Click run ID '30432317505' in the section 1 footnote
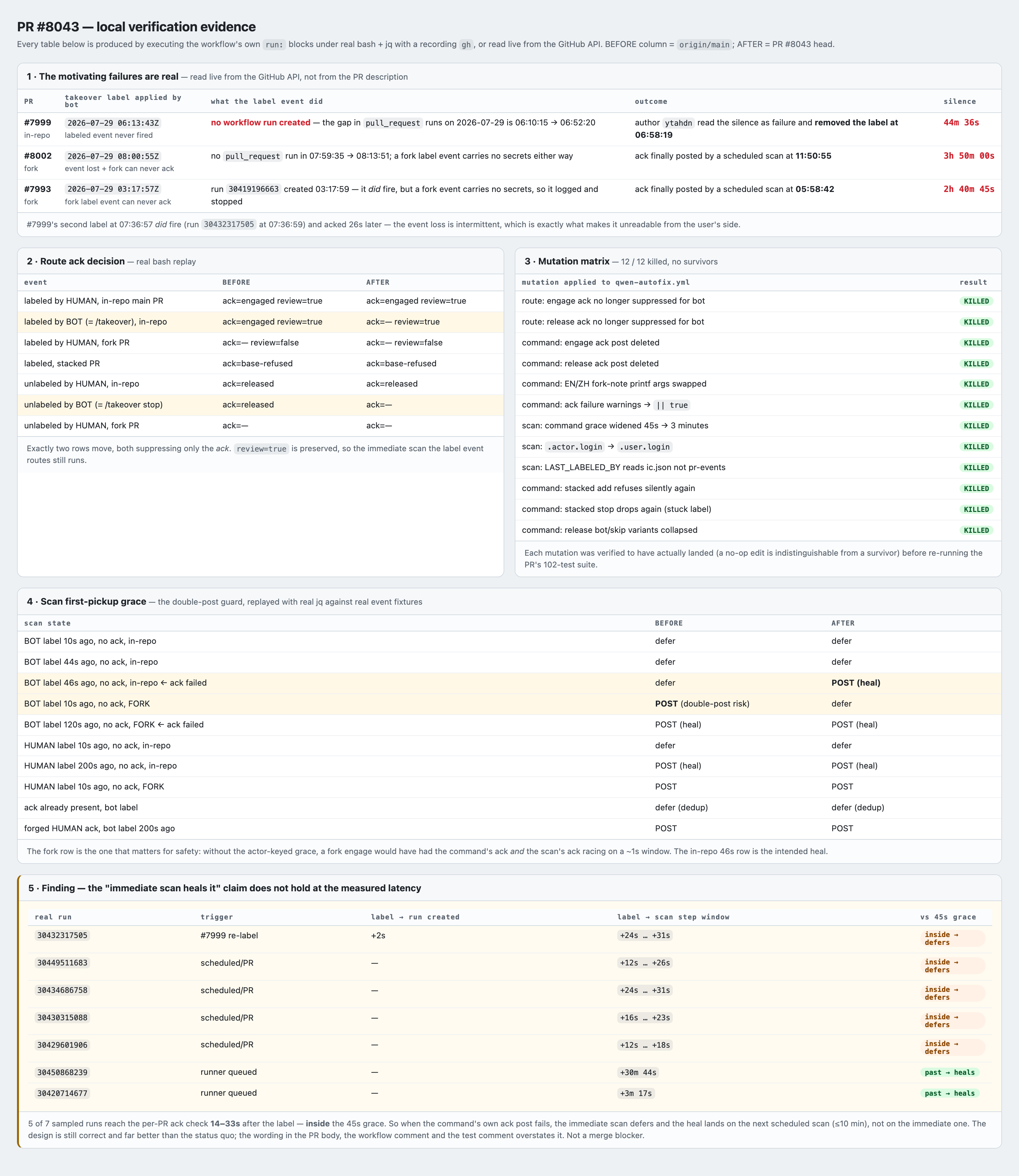The height and width of the screenshot is (1176, 1019). (x=229, y=225)
